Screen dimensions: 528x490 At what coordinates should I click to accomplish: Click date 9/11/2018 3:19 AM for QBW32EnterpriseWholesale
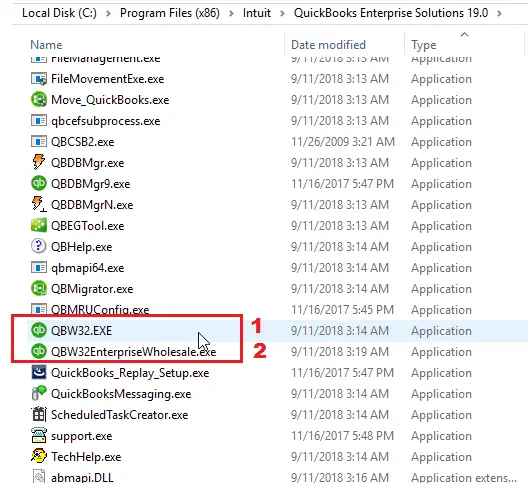tap(340, 352)
